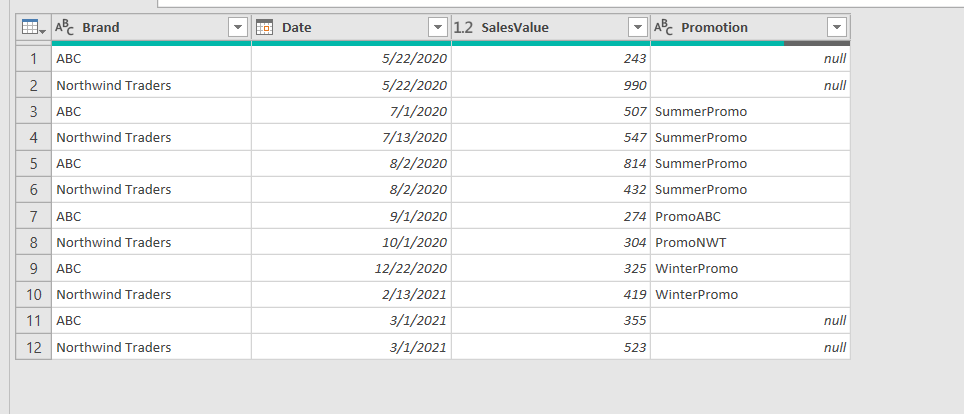Click the text type icon on Brand column

click(x=64, y=27)
